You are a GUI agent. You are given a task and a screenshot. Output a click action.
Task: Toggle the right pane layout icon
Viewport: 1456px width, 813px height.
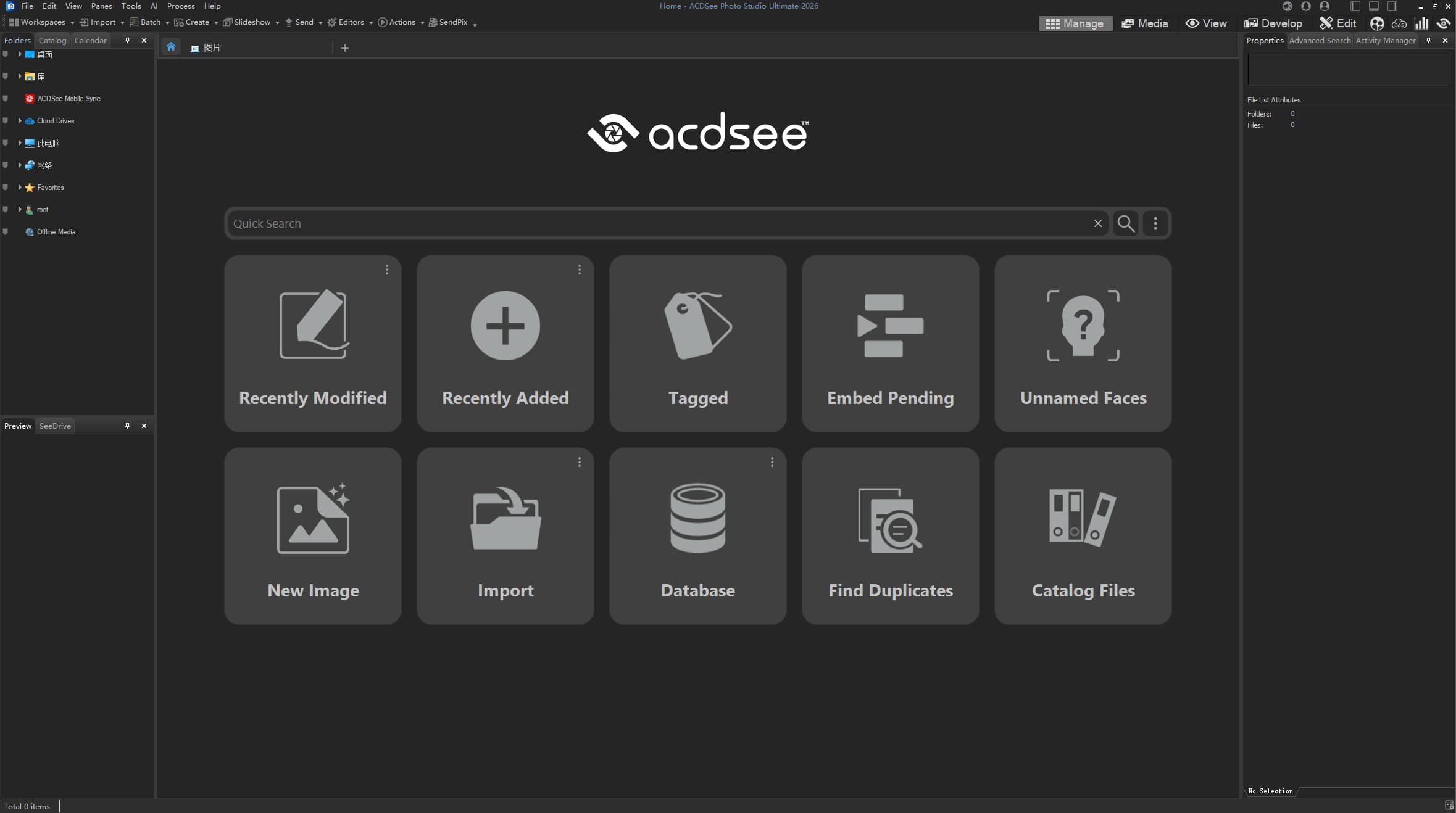[x=1392, y=6]
